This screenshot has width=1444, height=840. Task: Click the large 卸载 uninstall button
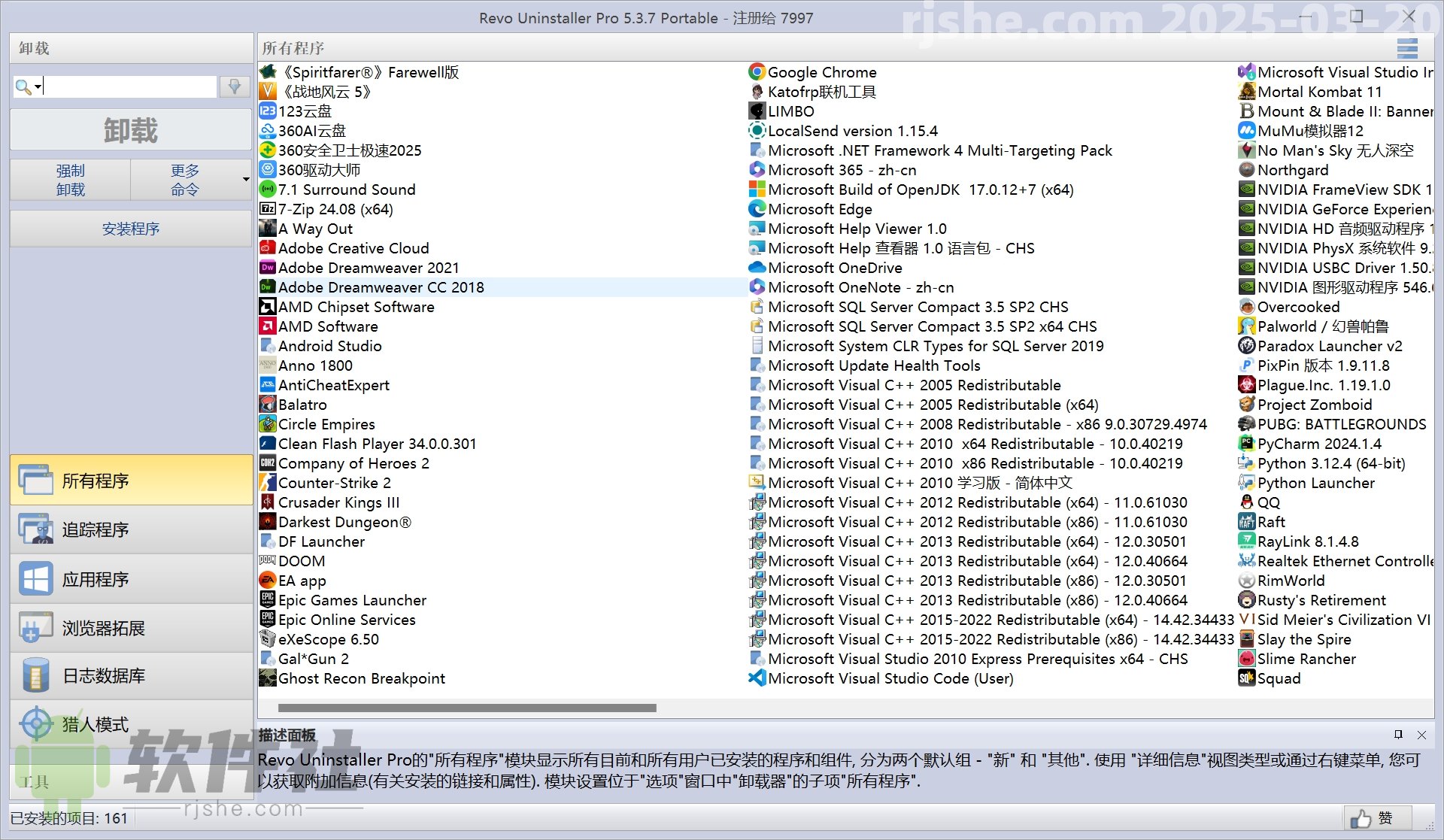coord(131,130)
